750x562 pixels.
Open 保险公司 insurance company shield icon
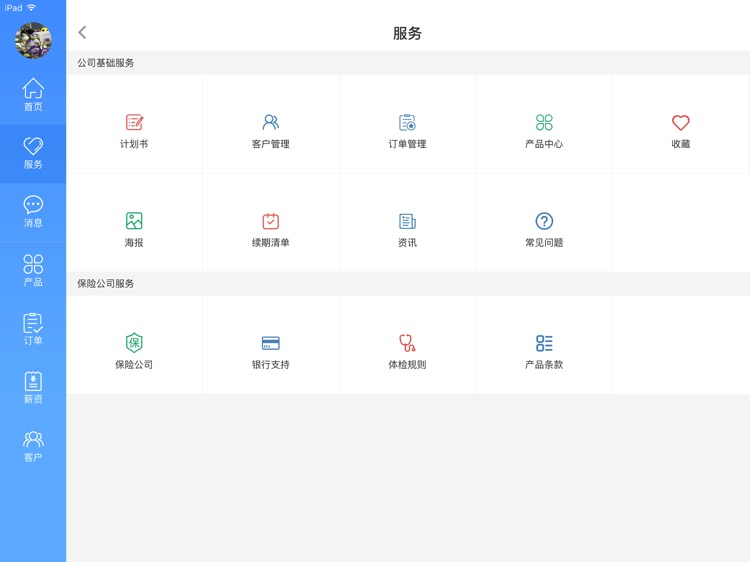point(134,342)
